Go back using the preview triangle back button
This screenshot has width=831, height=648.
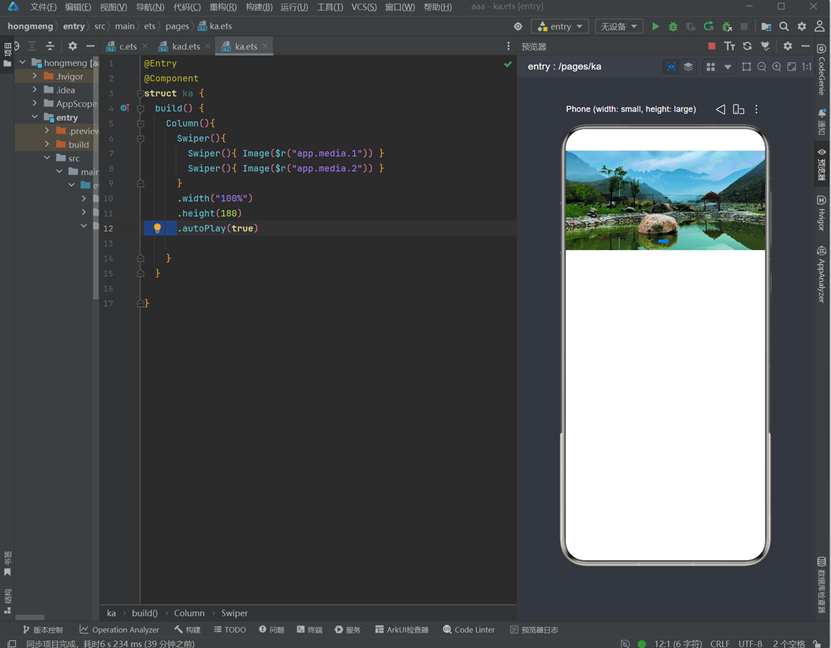pyautogui.click(x=720, y=109)
